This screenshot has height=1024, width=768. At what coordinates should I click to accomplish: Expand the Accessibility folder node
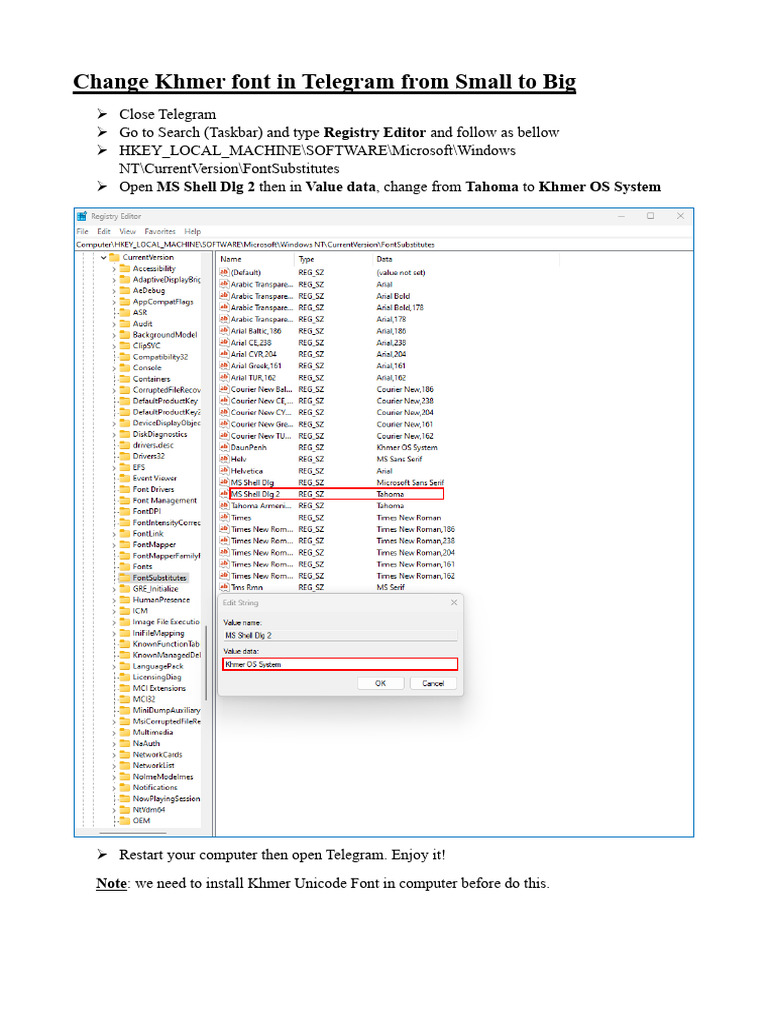pyautogui.click(x=114, y=268)
